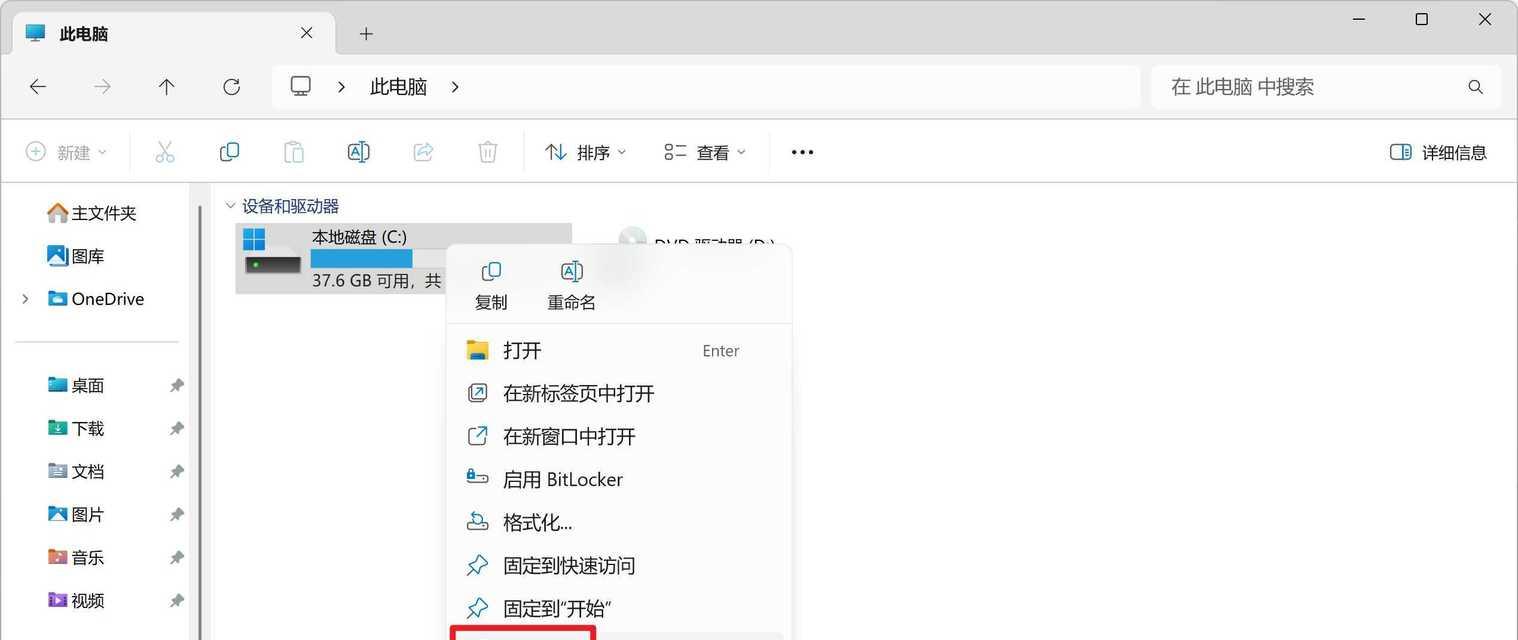Click the forward navigation arrow
This screenshot has height=640, width=1518.
click(102, 87)
